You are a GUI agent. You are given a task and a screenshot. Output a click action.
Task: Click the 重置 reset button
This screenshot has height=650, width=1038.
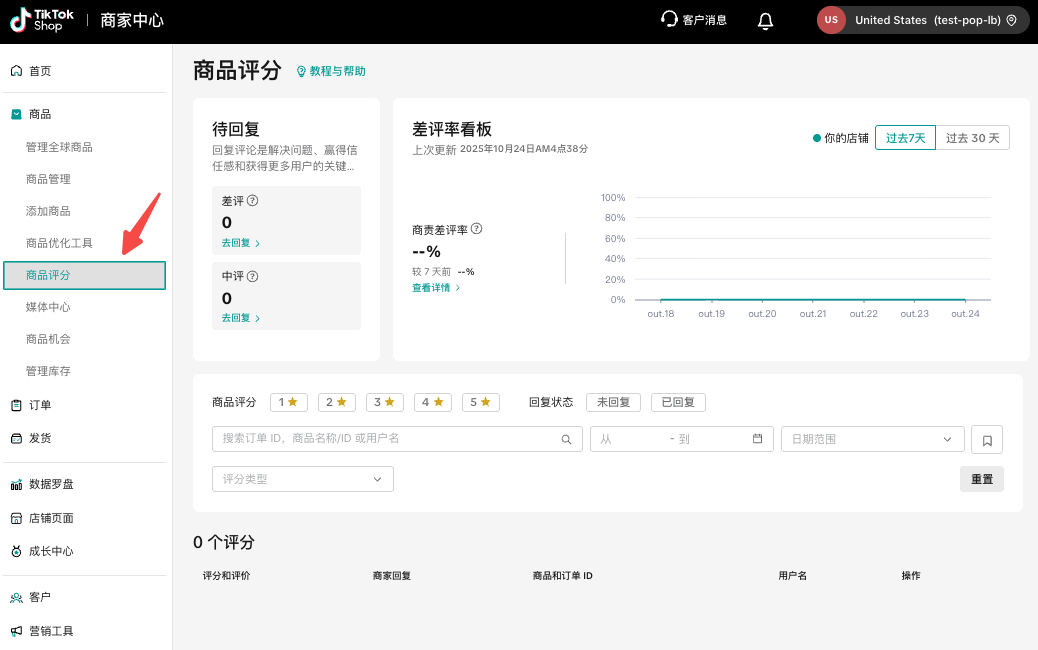pyautogui.click(x=981, y=479)
